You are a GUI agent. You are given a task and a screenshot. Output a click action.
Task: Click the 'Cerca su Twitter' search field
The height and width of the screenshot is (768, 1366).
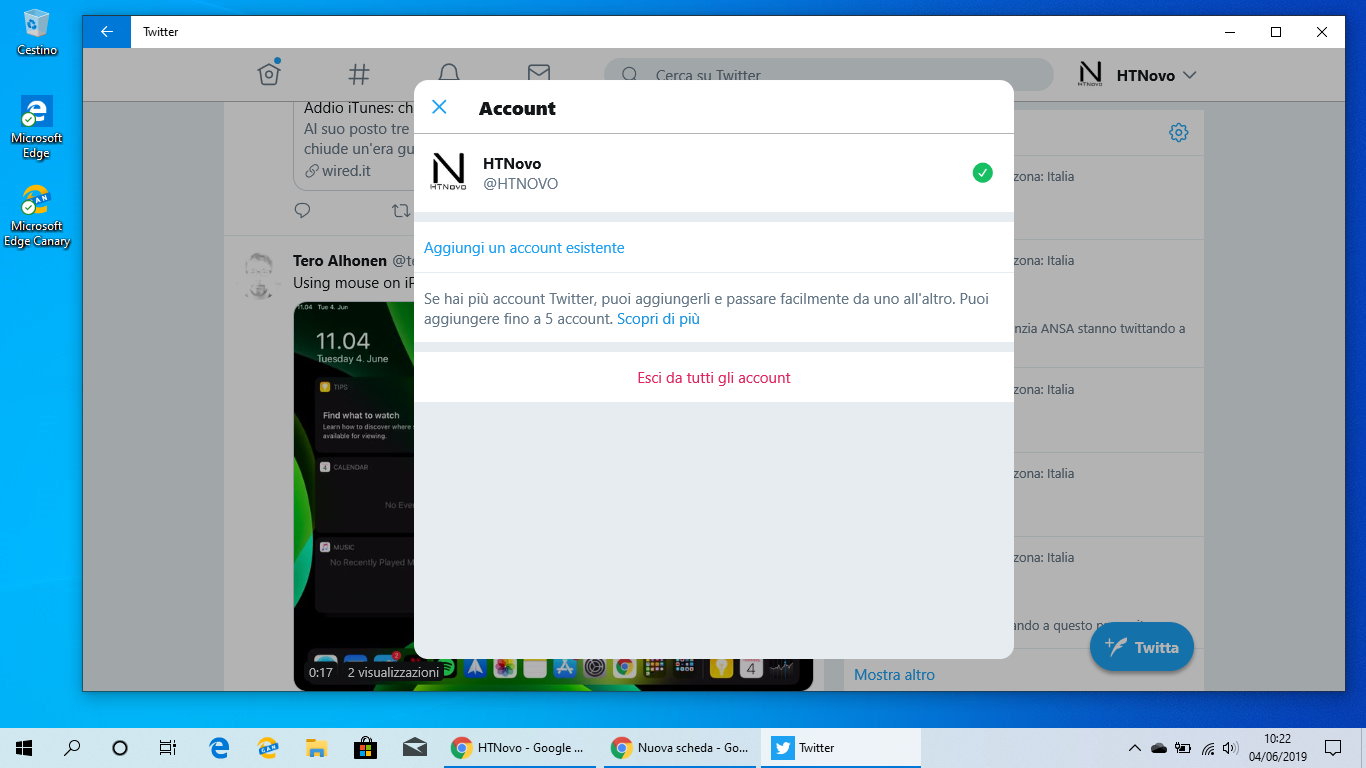point(829,75)
